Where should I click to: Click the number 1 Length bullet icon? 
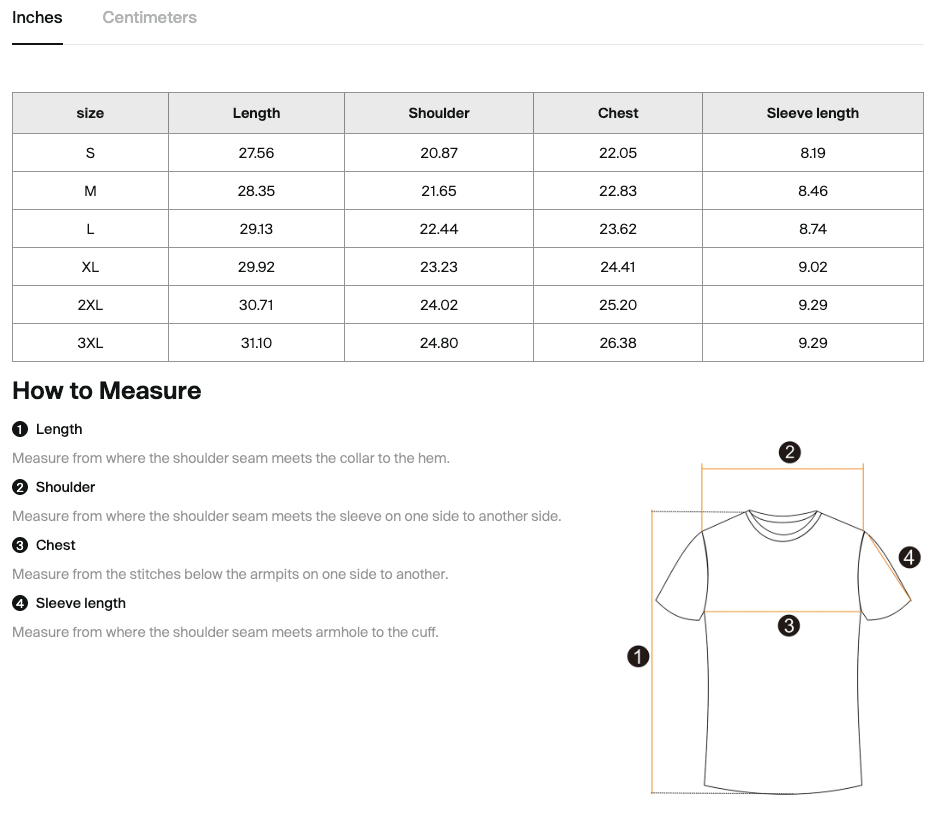[x=20, y=429]
